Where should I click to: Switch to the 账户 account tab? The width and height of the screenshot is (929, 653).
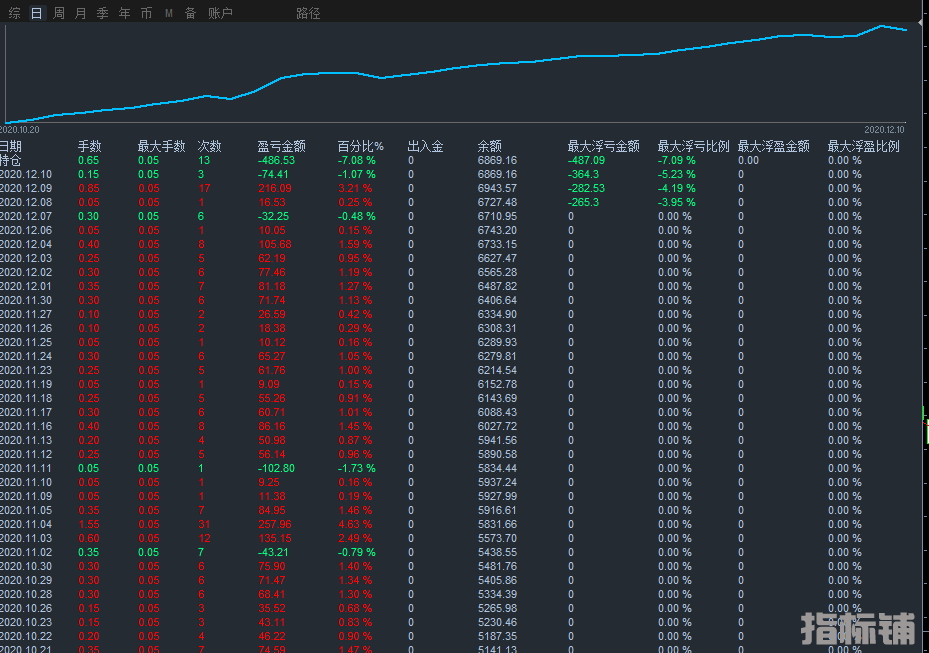tap(220, 13)
